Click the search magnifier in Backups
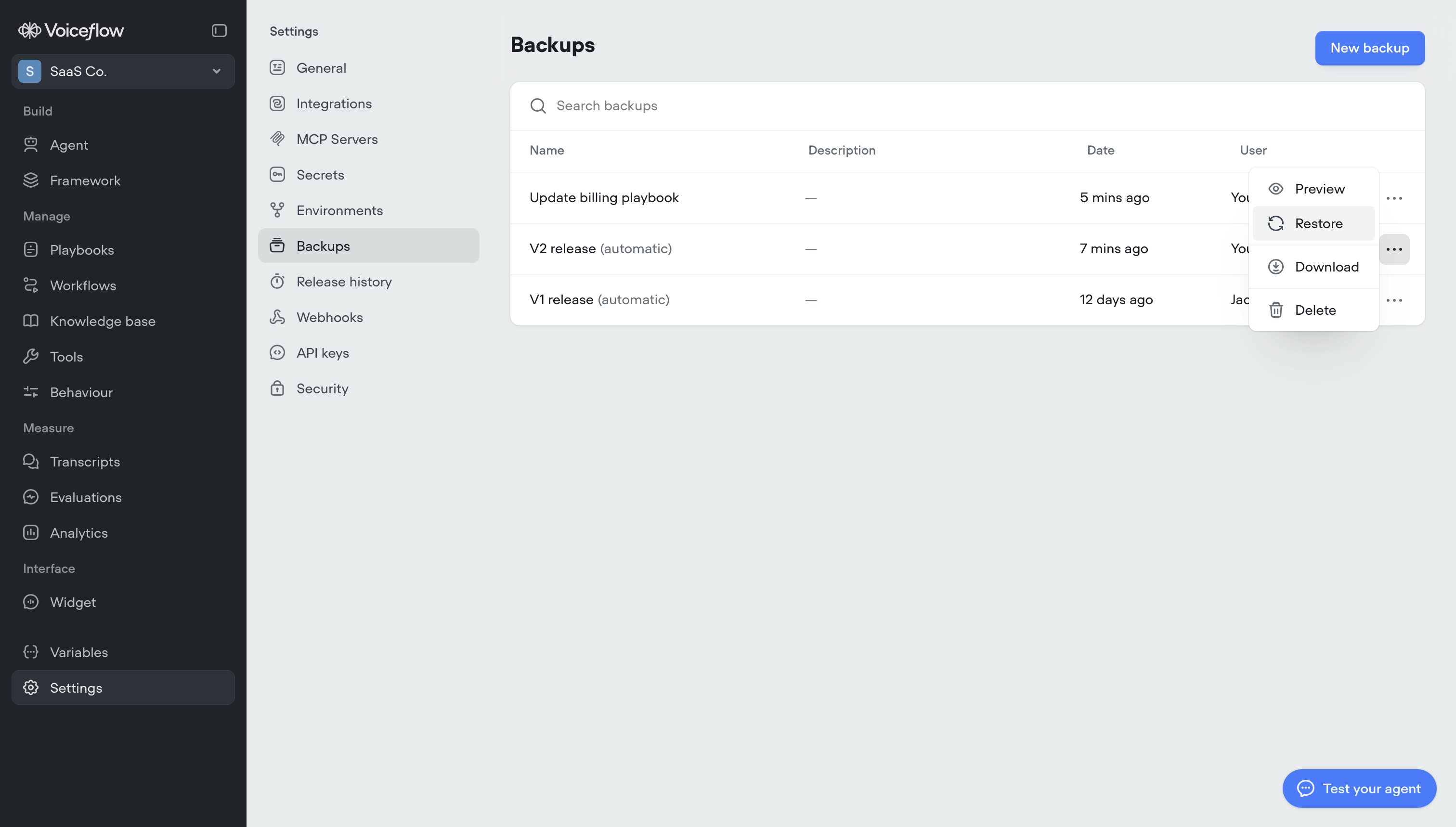Screen dimensions: 1456x827 click(537, 105)
